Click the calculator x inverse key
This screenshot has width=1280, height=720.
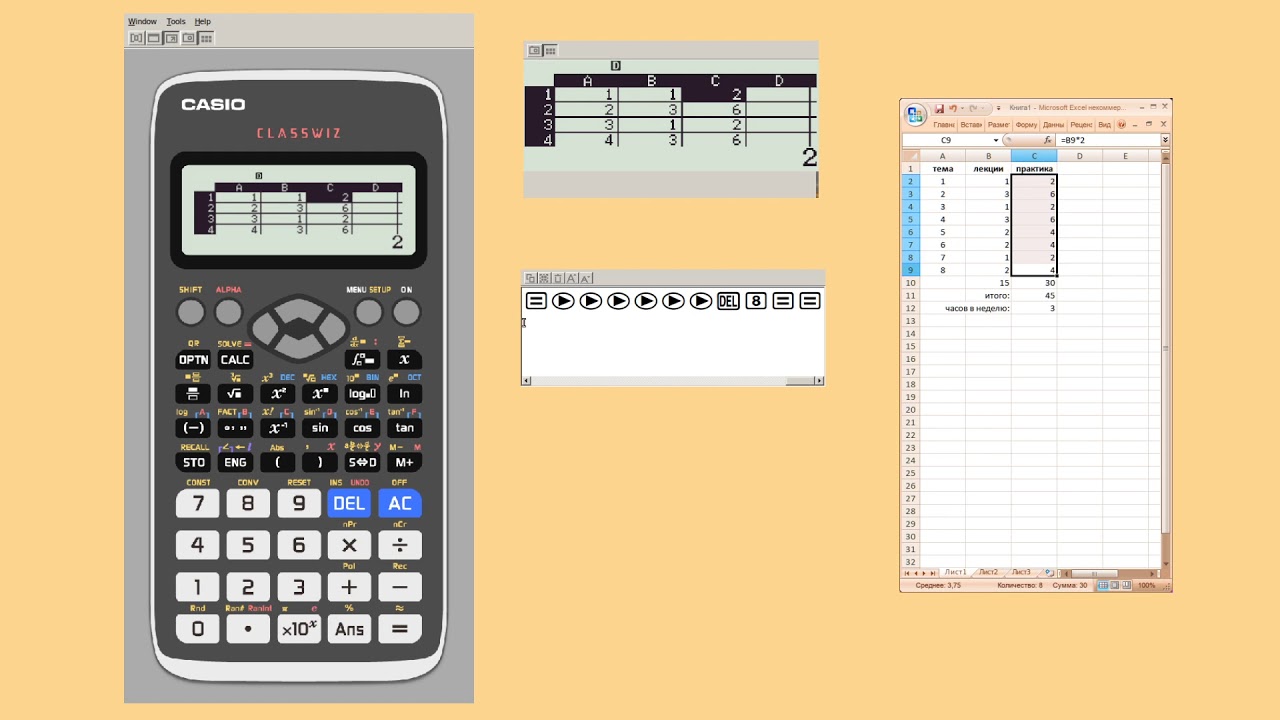tap(278, 428)
